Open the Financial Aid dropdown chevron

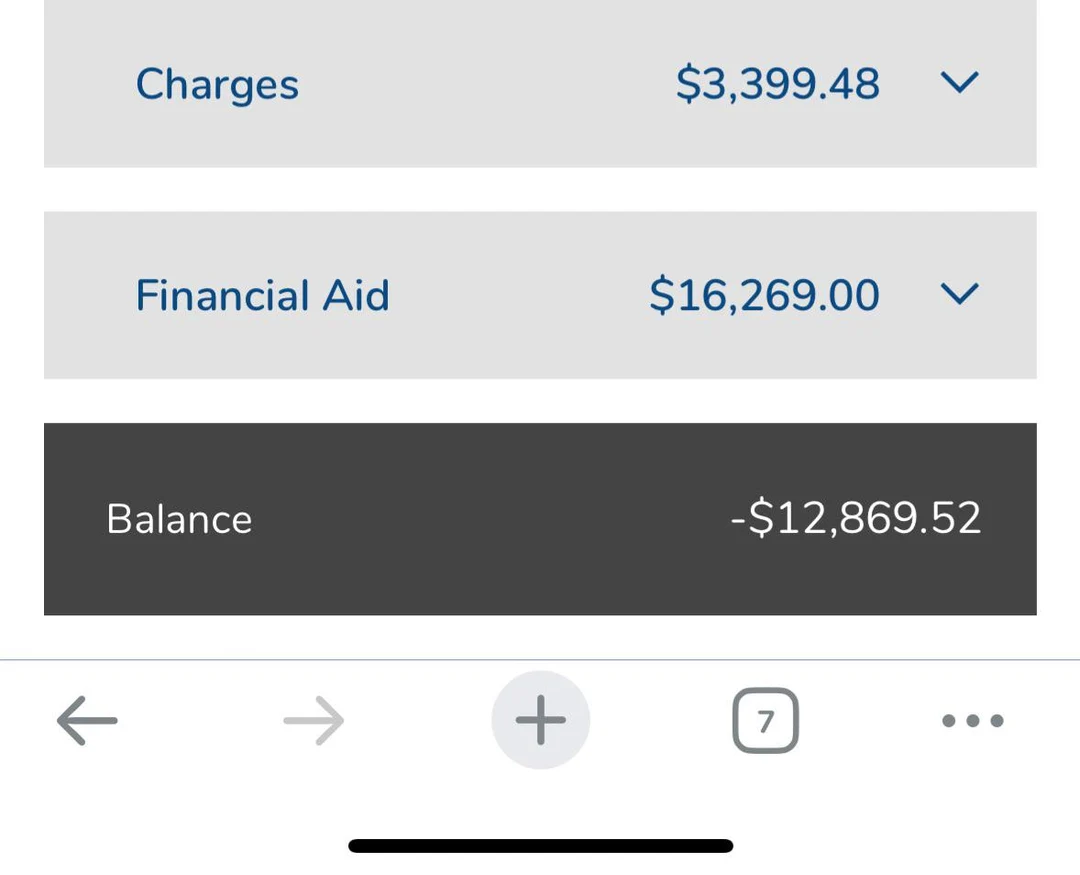[957, 295]
